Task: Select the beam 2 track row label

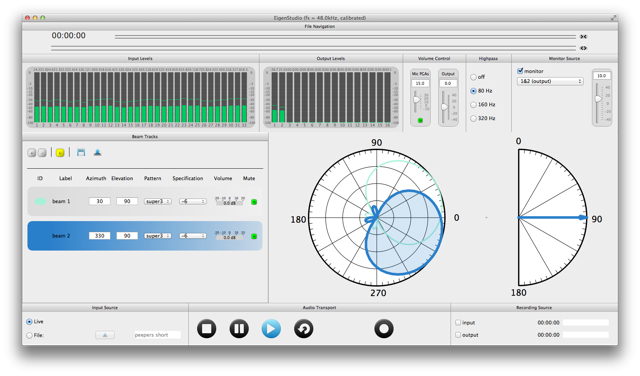Action: [x=61, y=236]
